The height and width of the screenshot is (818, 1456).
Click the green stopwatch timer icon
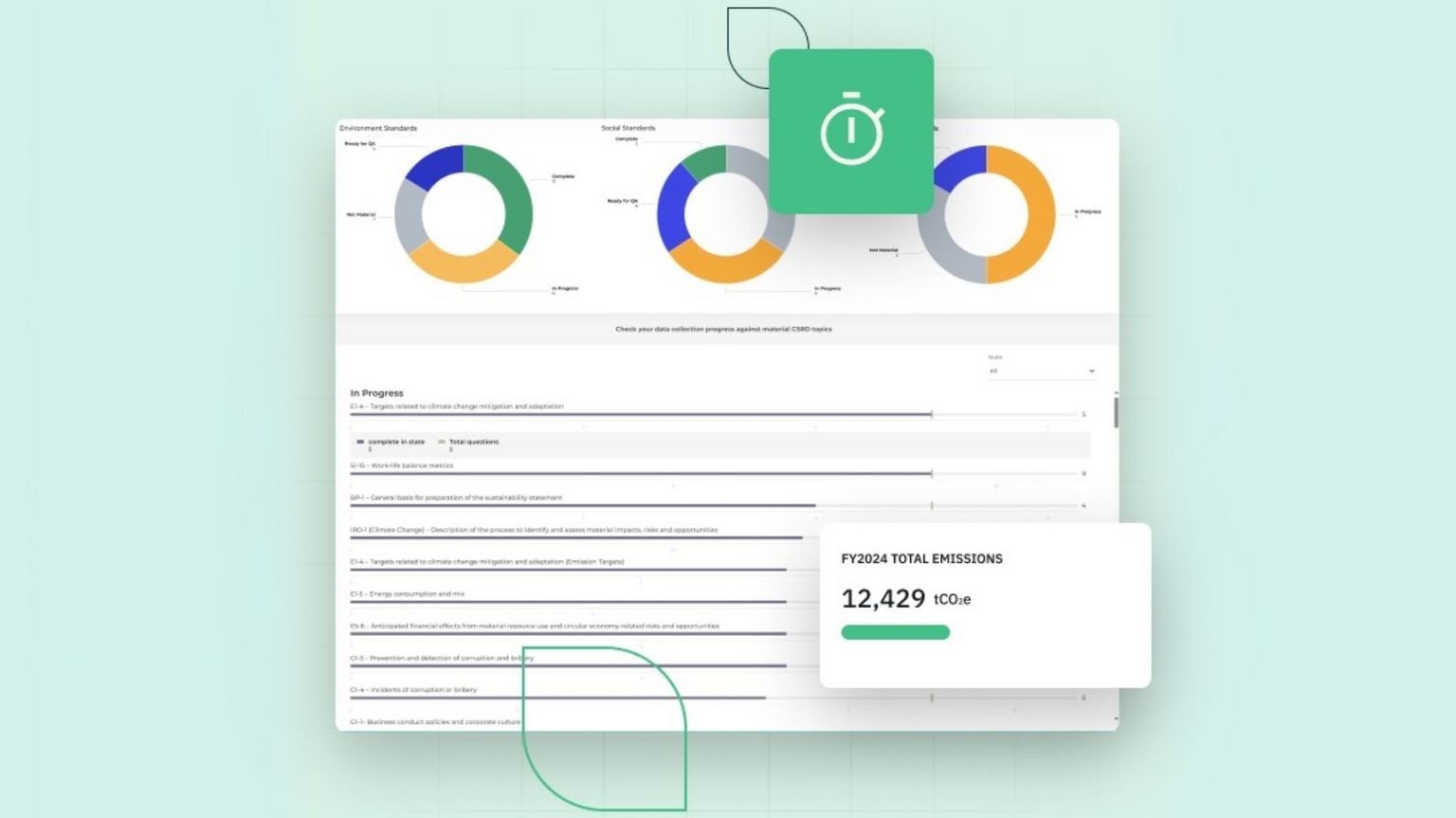pos(851,132)
